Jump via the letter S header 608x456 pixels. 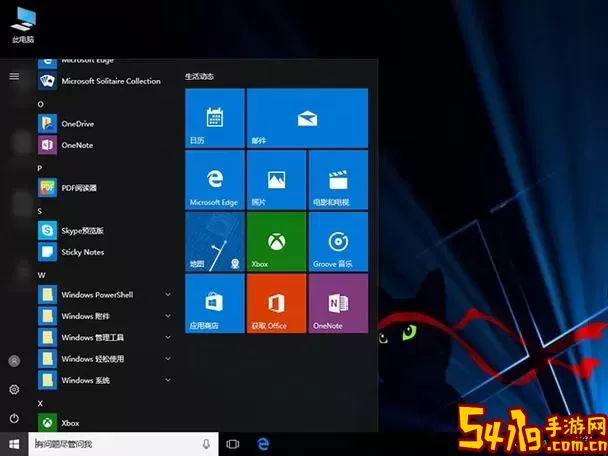tap(40, 211)
